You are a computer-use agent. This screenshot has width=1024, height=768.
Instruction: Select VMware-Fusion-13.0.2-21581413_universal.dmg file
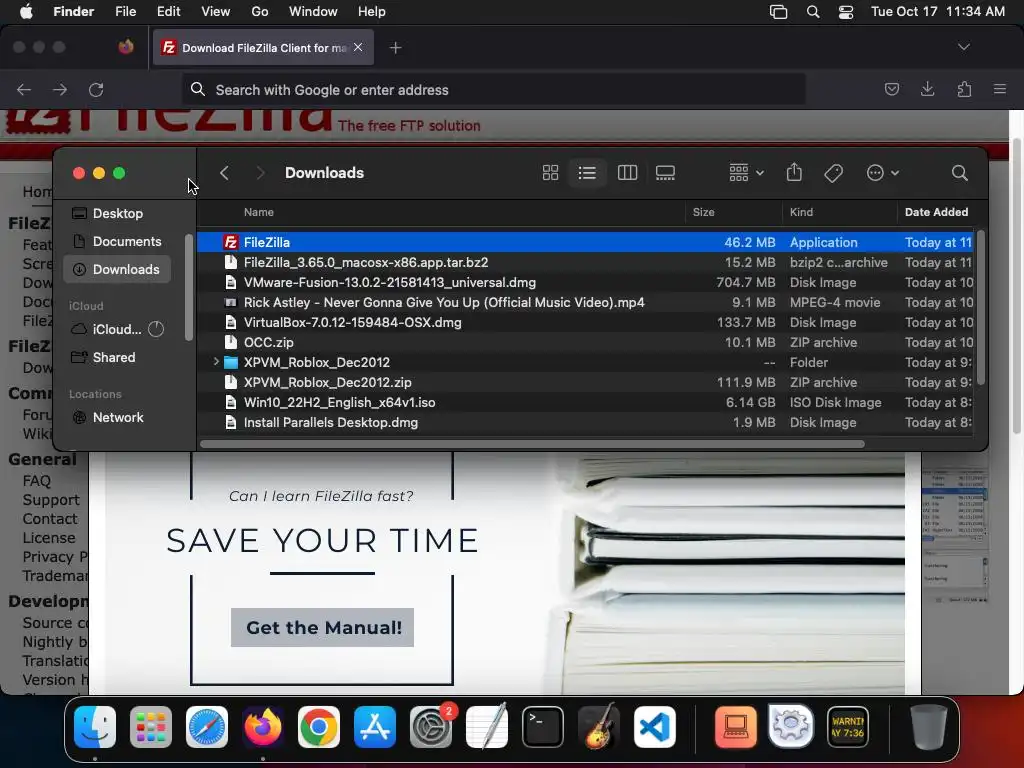point(584,283)
